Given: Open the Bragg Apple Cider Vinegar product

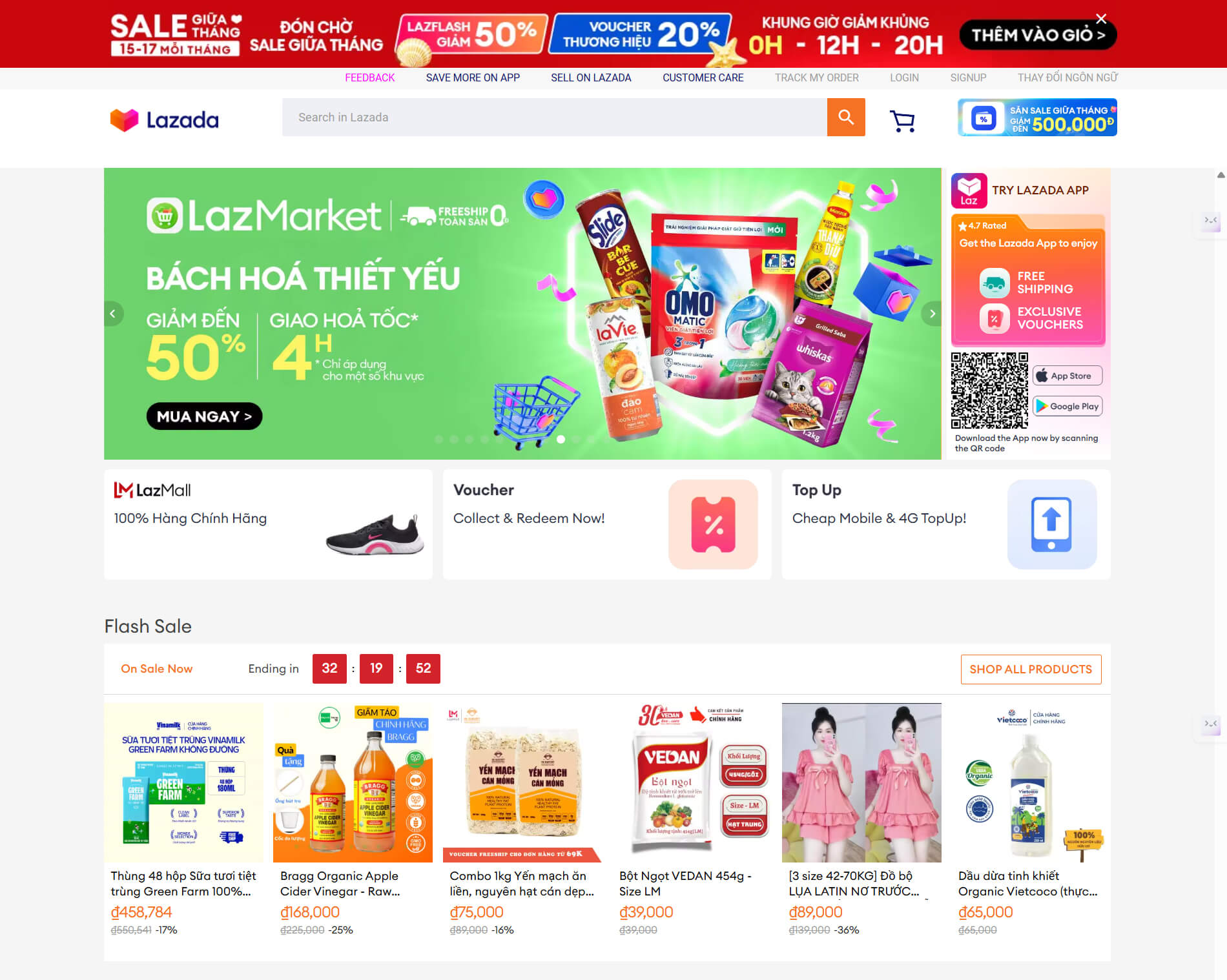Looking at the screenshot, I should (353, 820).
